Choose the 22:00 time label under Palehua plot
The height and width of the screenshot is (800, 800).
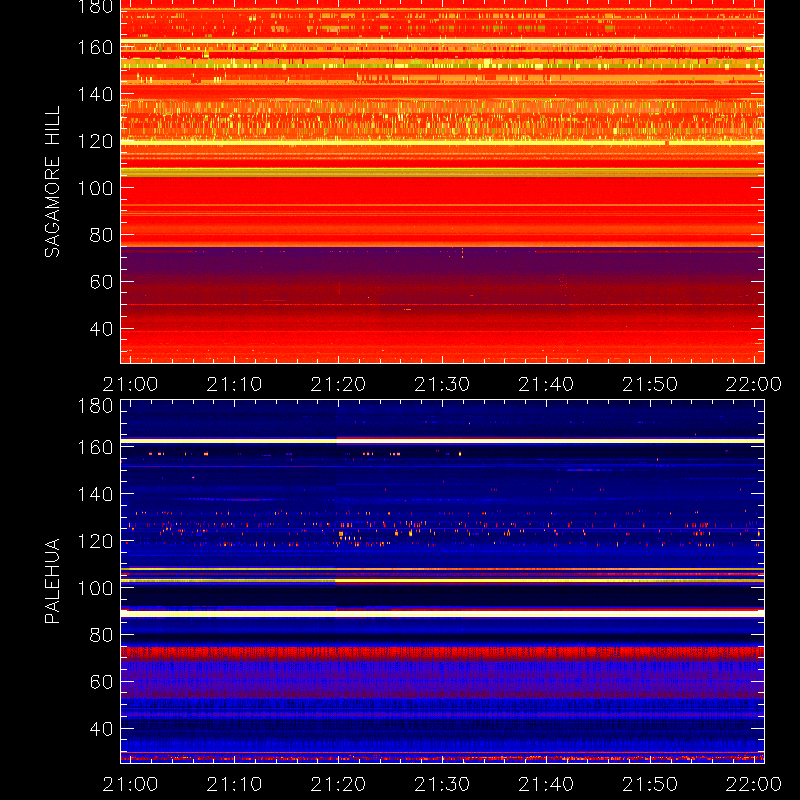[754, 784]
